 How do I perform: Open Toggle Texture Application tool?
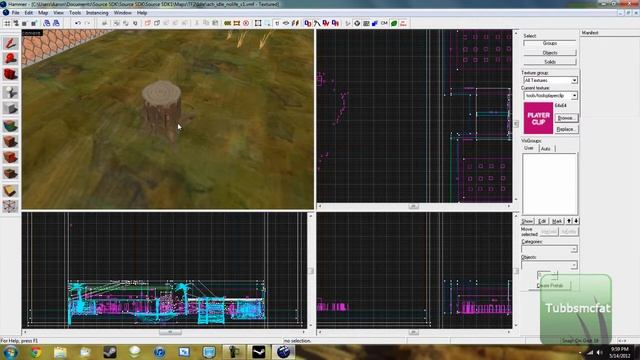coord(10,126)
